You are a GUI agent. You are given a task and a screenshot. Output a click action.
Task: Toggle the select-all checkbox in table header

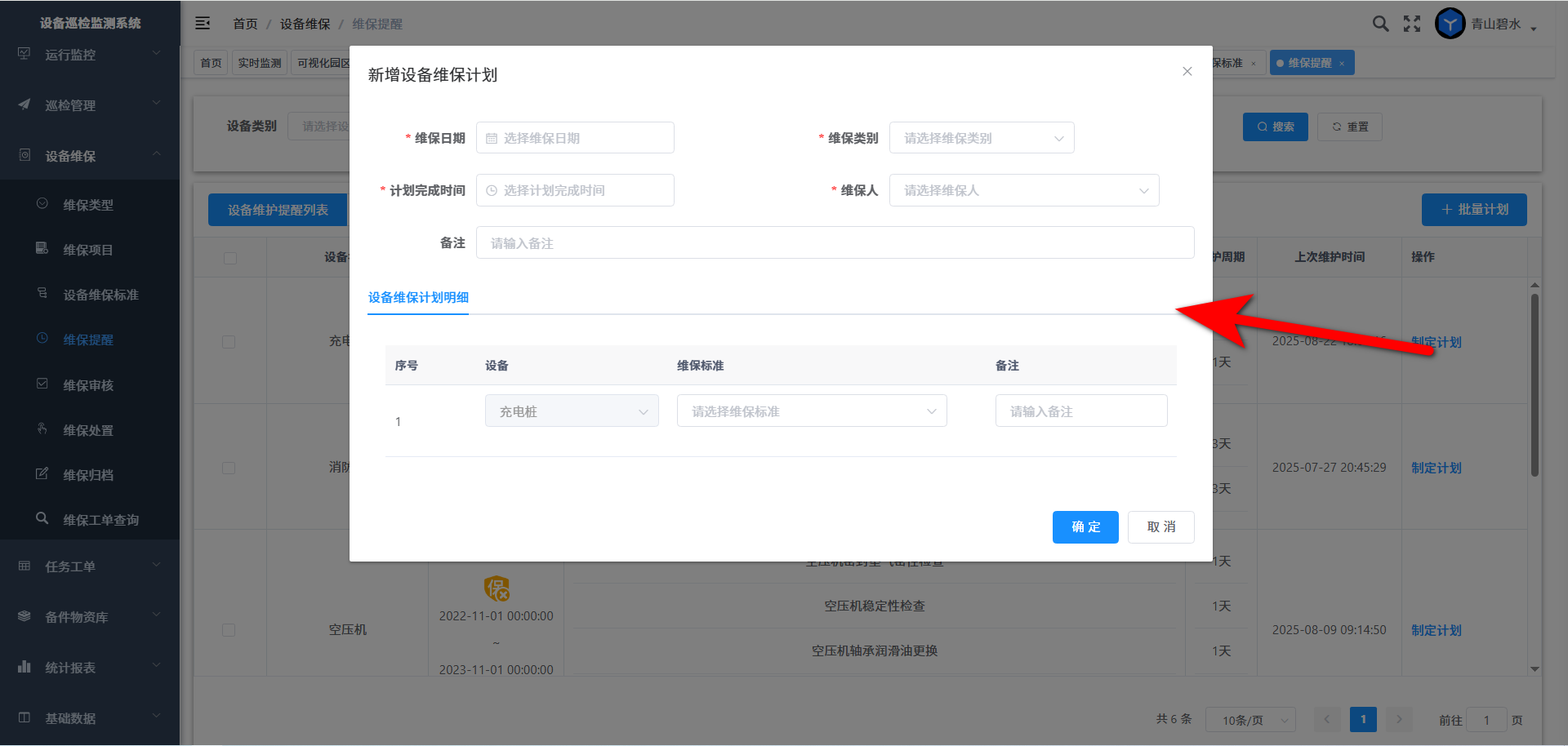[229, 258]
